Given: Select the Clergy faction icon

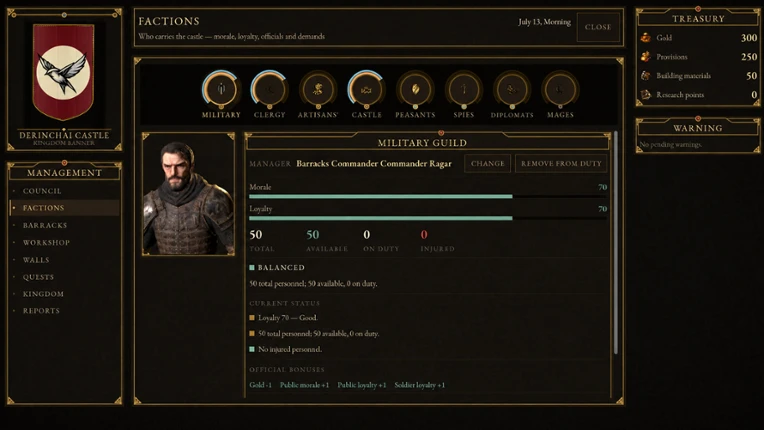Looking at the screenshot, I should (x=269, y=90).
